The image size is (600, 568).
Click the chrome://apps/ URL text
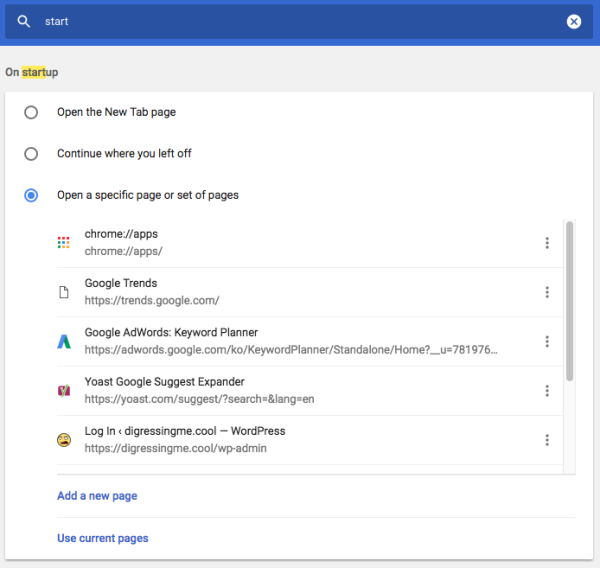tap(123, 251)
